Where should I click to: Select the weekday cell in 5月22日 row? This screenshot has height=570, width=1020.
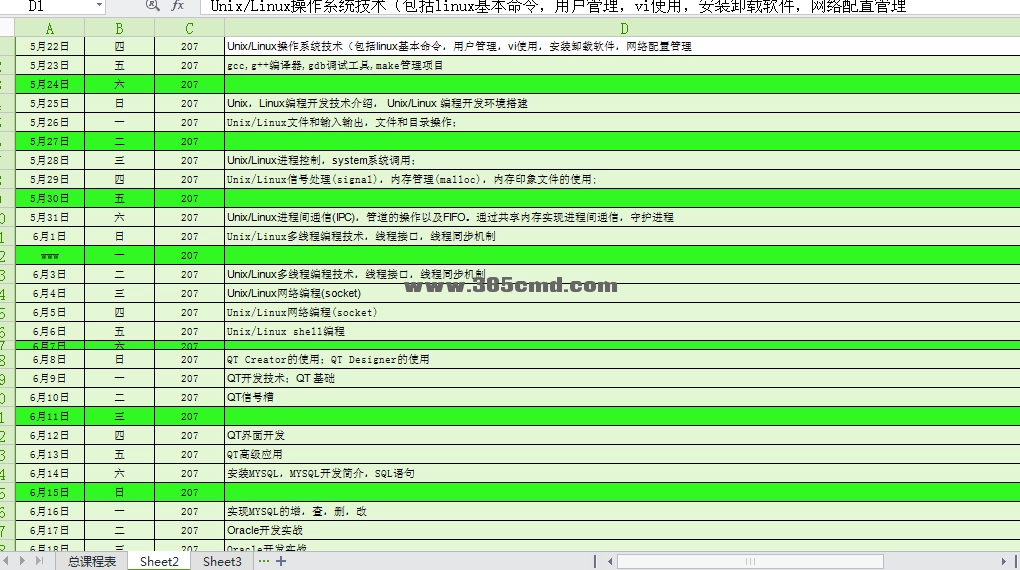pyautogui.click(x=120, y=46)
